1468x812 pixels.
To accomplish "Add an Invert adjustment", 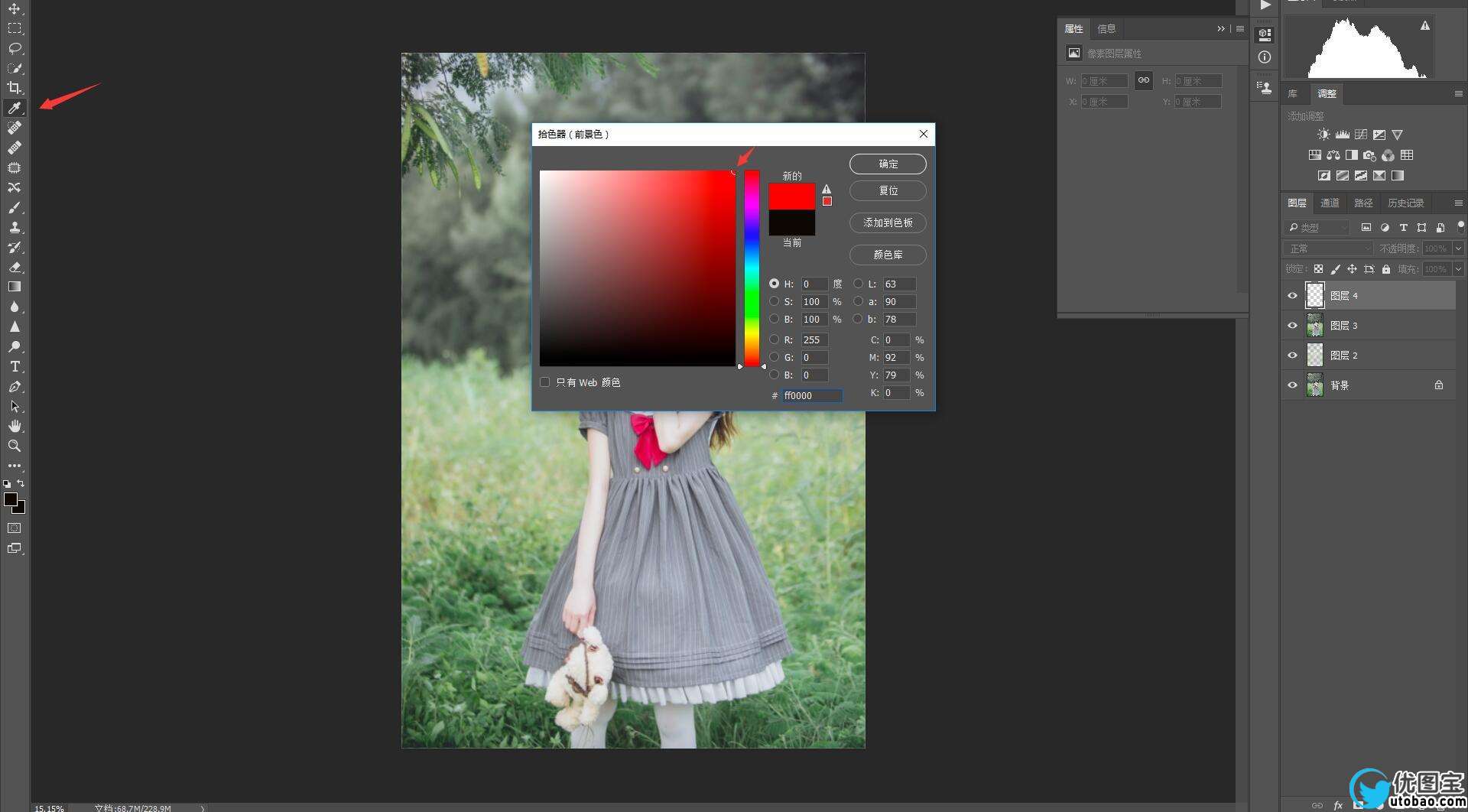I will [x=1323, y=176].
